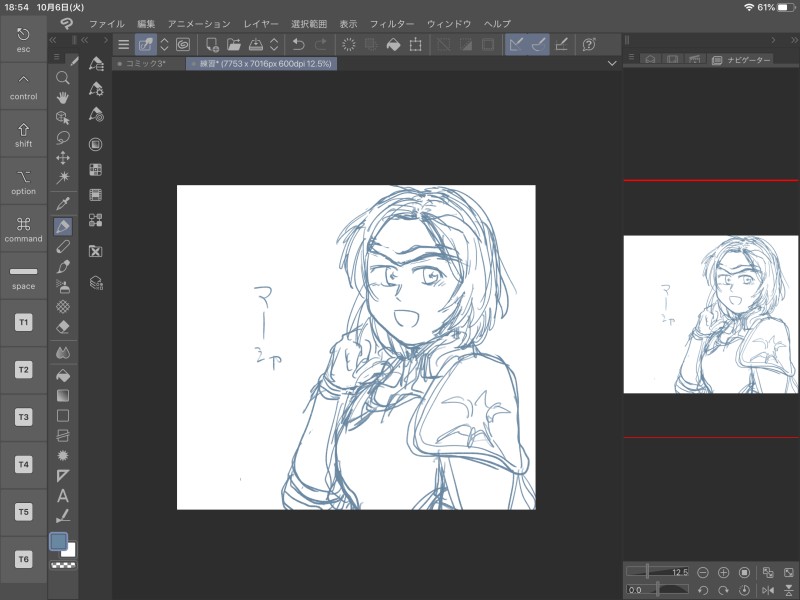Select the Eyedropper tool
Image resolution: width=800 pixels, height=600 pixels.
(63, 203)
